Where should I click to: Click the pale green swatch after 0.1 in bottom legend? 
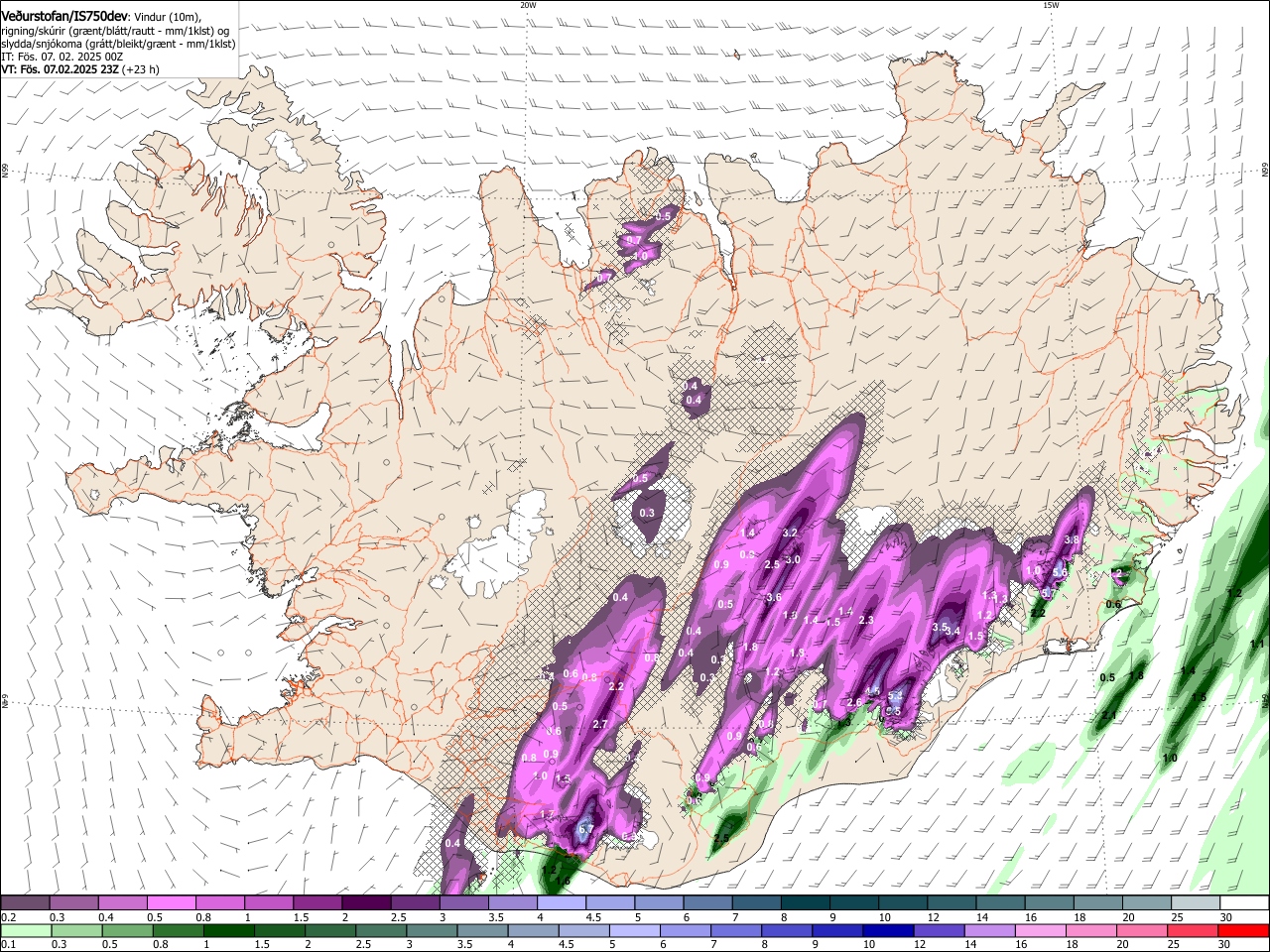(x=26, y=930)
